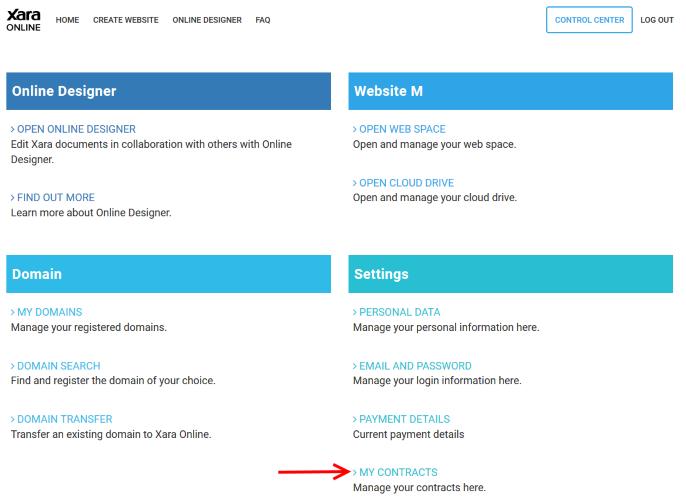
Task: Click the CONTROL CENTER button
Action: click(x=589, y=20)
